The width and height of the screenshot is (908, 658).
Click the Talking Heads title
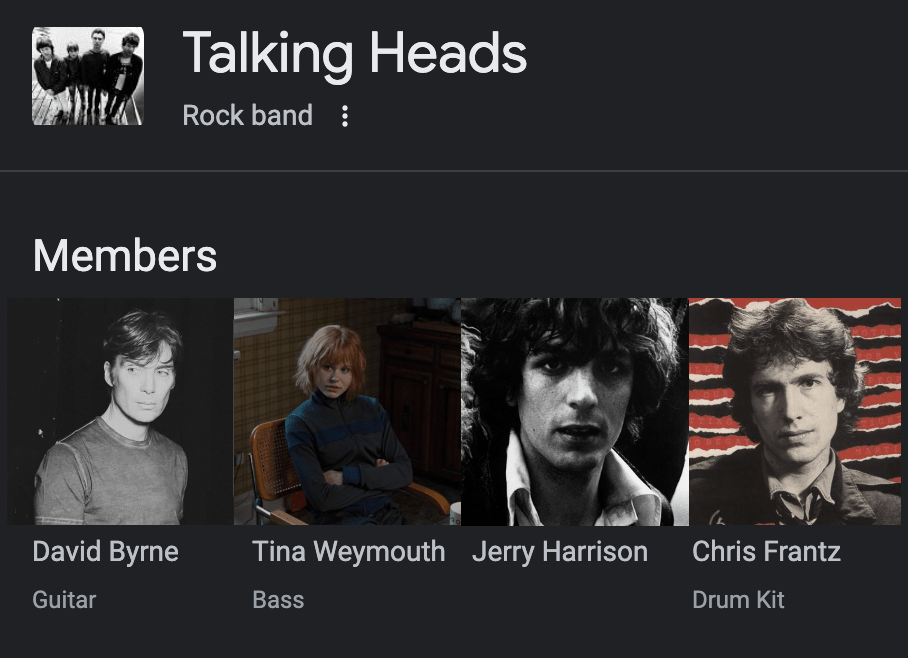pos(354,53)
